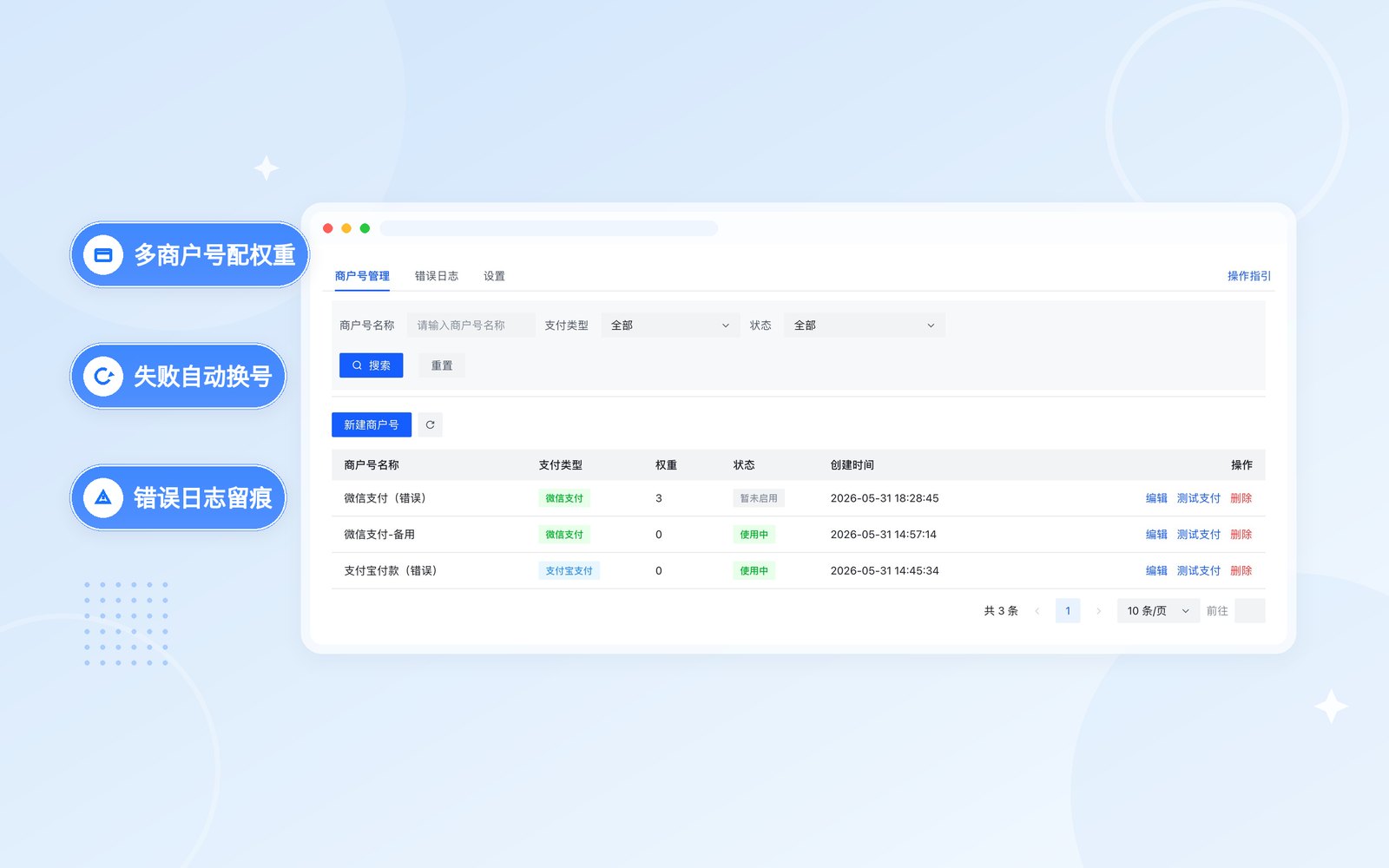Viewport: 1389px width, 868px height.
Task: Click the 微信支付-备用 name cell
Action: click(x=379, y=535)
